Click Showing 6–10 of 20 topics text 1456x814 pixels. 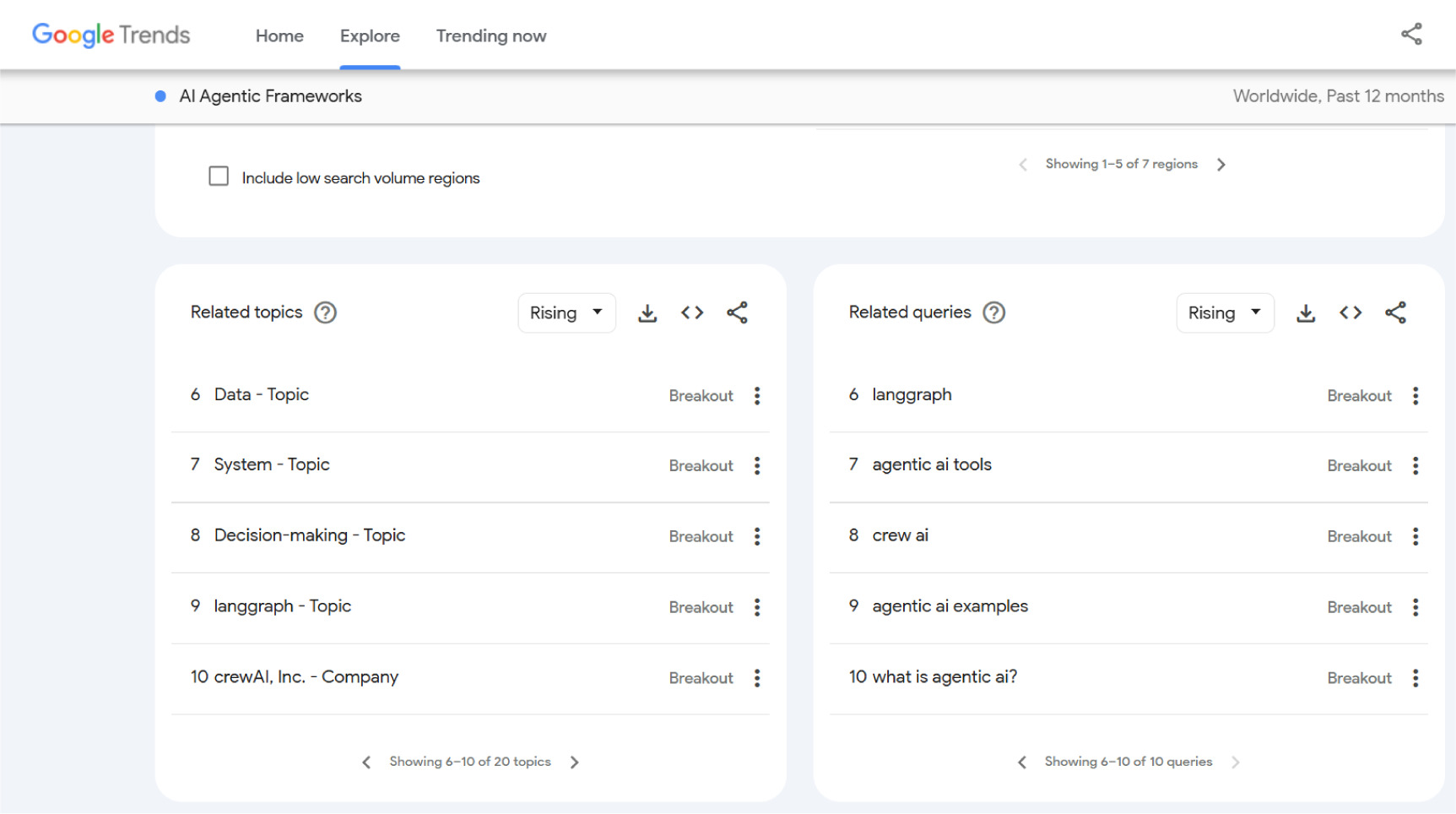coord(470,762)
